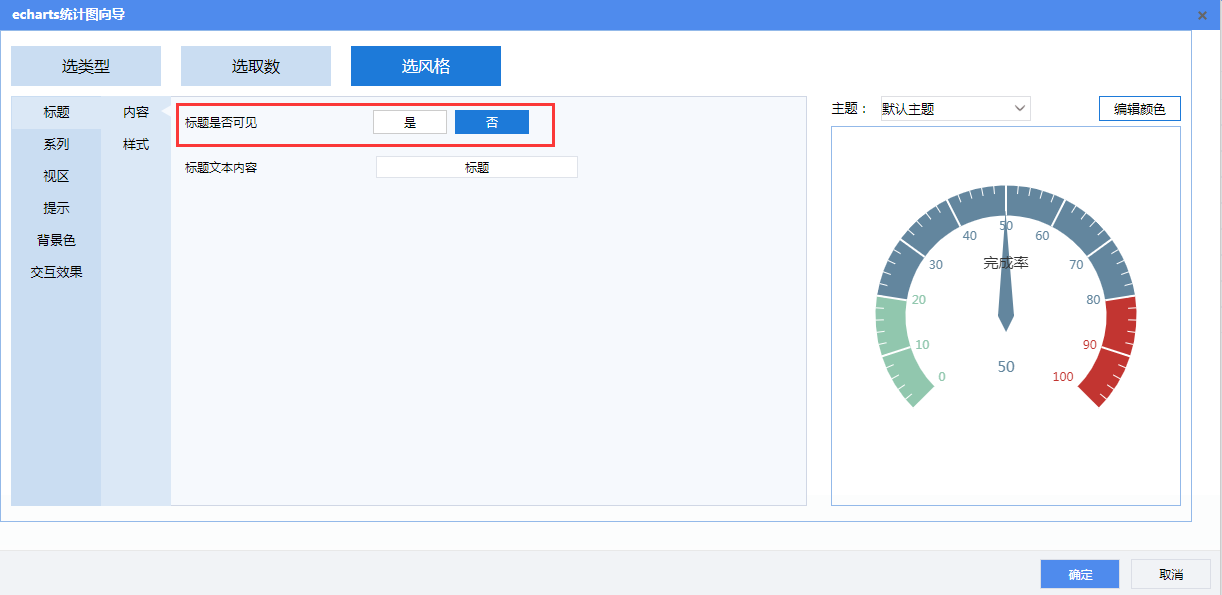
Task: Open the 提示 settings category
Action: tap(56, 208)
